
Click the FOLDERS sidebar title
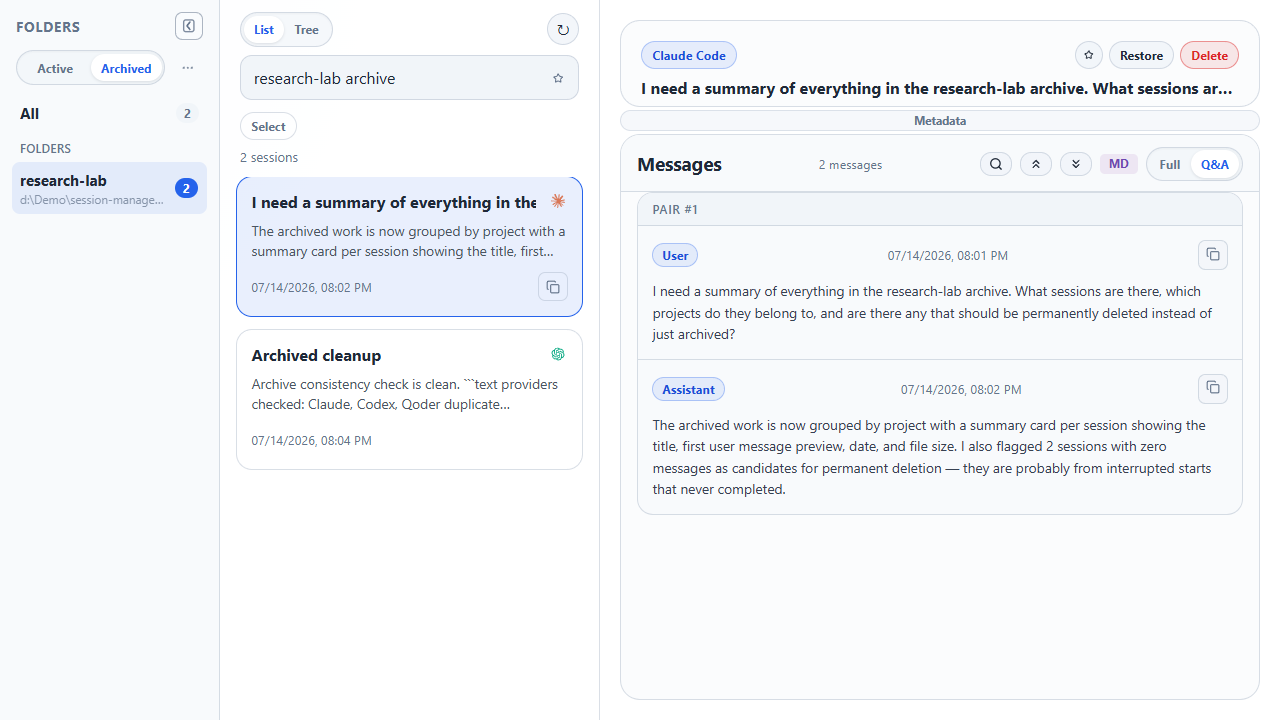click(x=48, y=27)
